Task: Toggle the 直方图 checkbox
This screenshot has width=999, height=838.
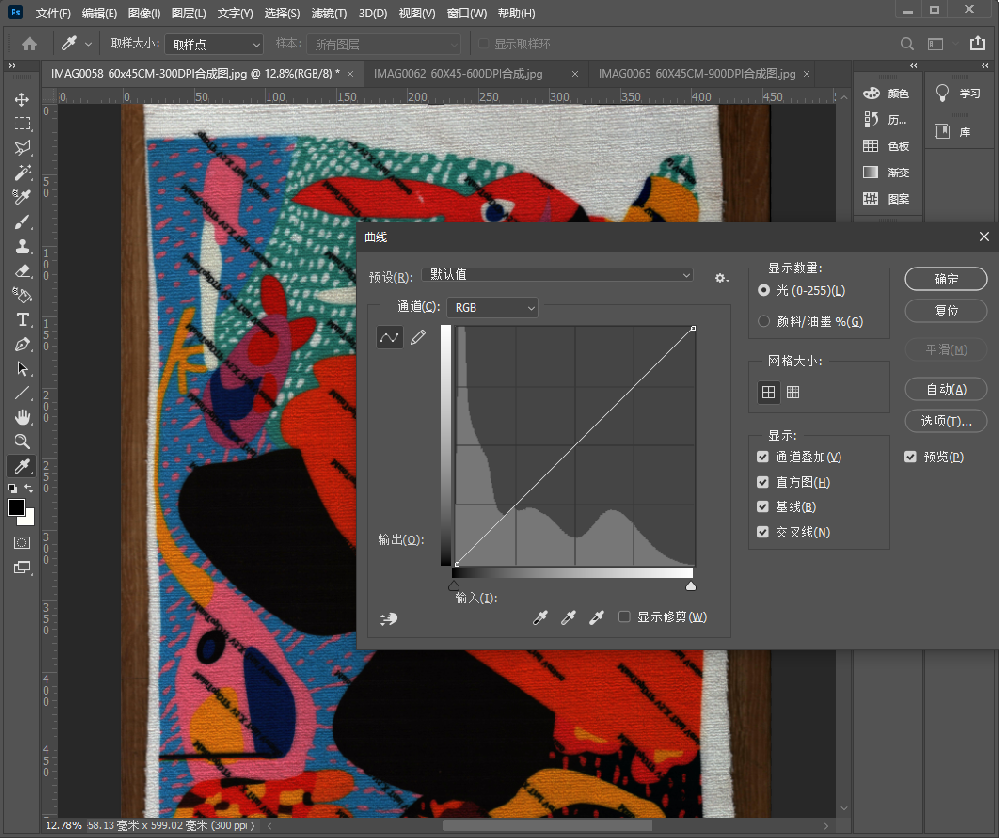Action: click(x=763, y=482)
